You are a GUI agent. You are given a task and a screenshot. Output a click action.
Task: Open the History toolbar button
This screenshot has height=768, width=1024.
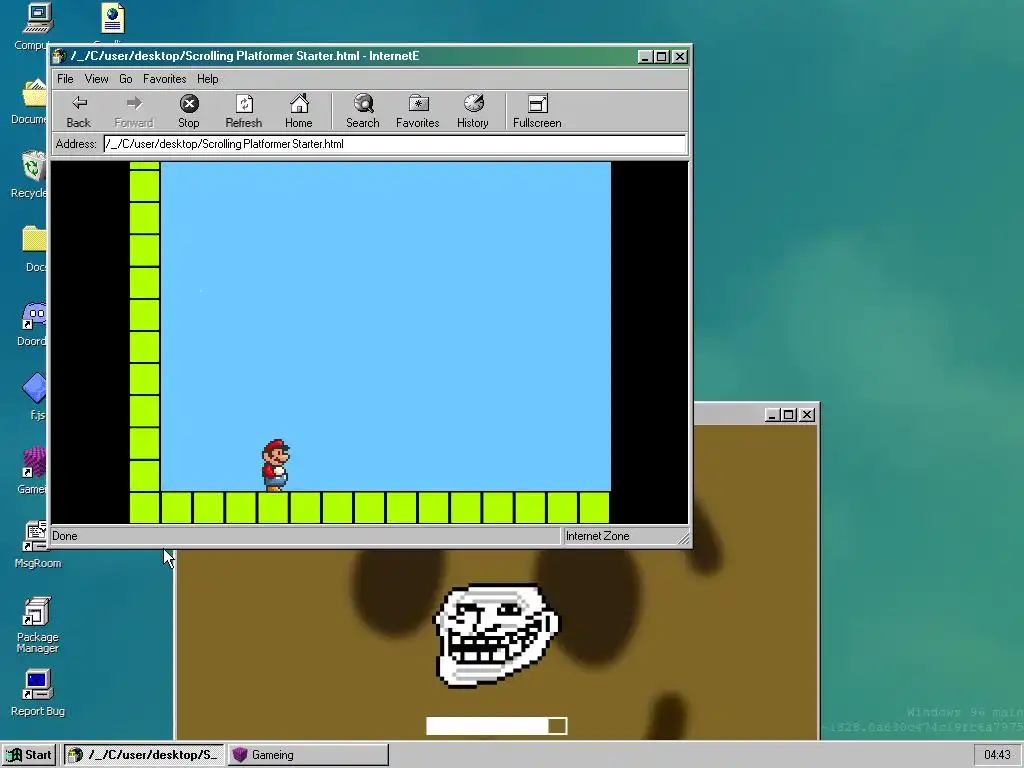[473, 111]
